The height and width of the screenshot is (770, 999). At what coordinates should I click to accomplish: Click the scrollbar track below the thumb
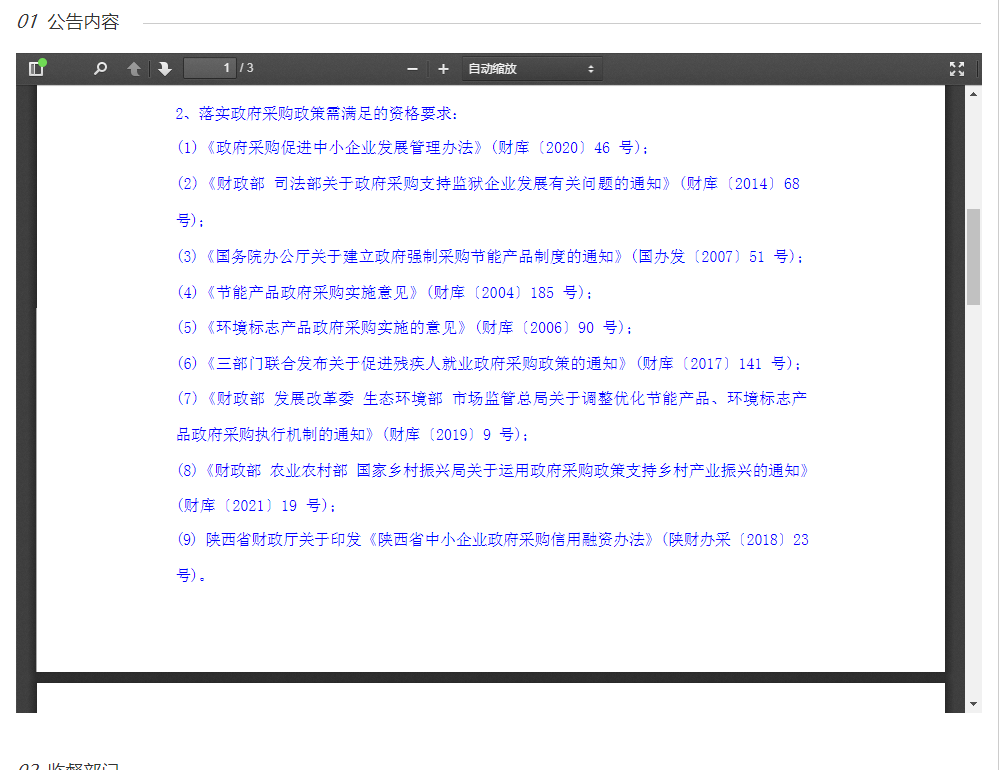tap(973, 500)
